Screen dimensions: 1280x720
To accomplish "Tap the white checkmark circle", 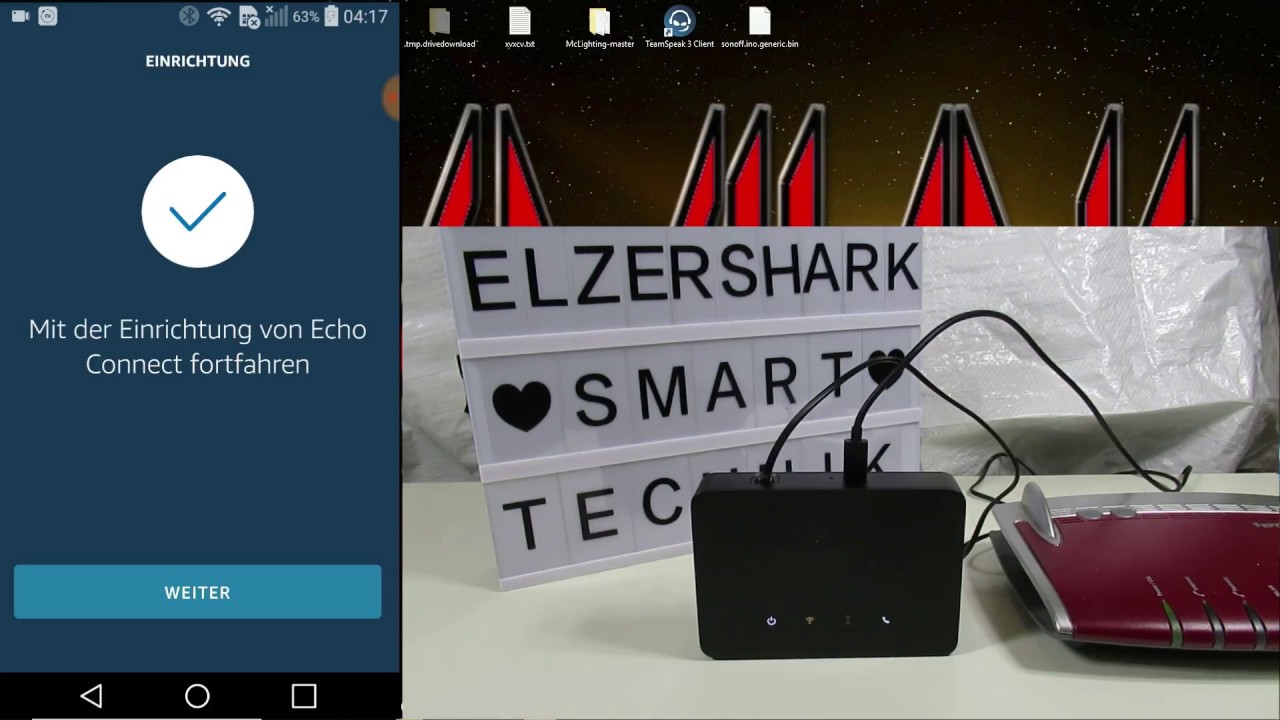I will pos(198,211).
